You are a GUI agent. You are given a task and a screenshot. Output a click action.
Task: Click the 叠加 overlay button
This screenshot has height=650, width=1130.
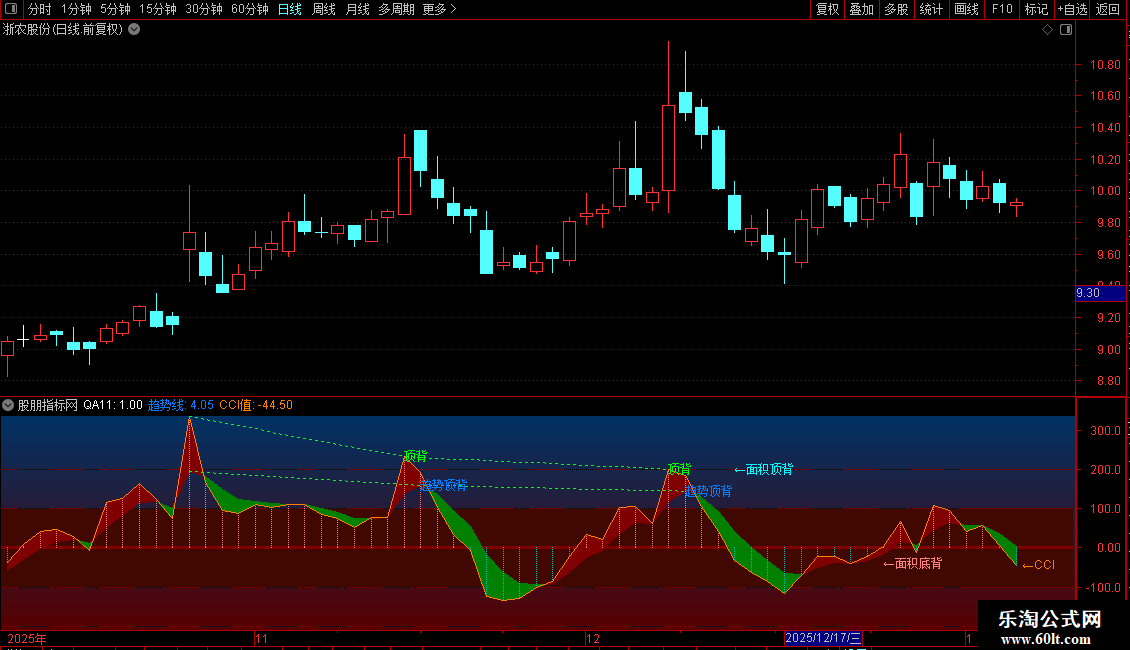pyautogui.click(x=862, y=9)
